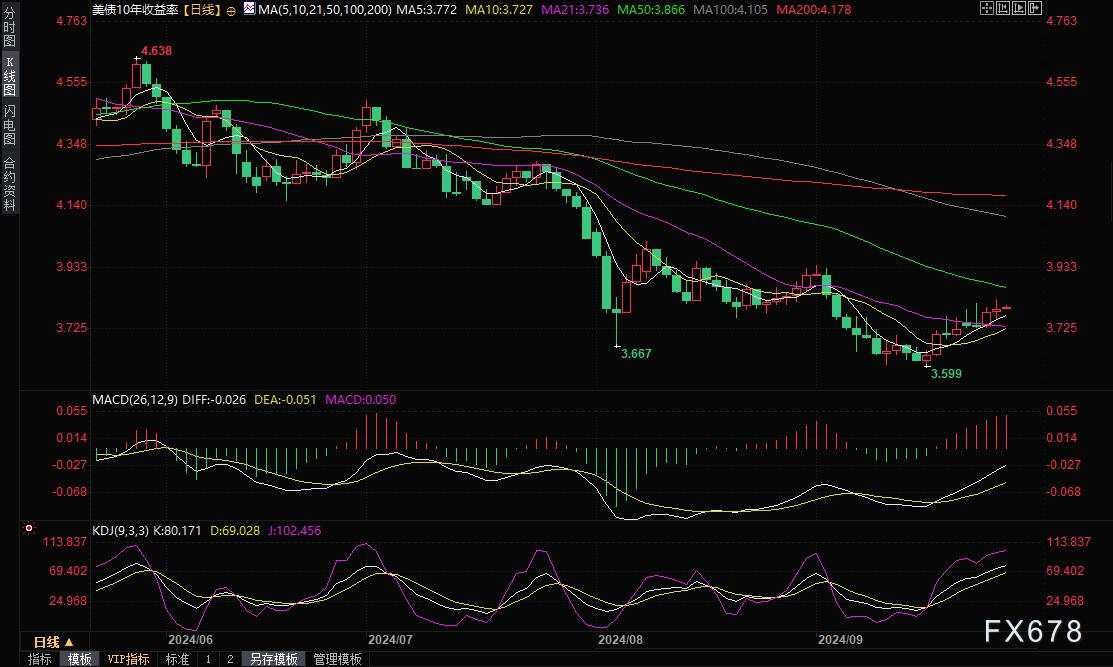Open the 指标 tab at bottom

40,659
